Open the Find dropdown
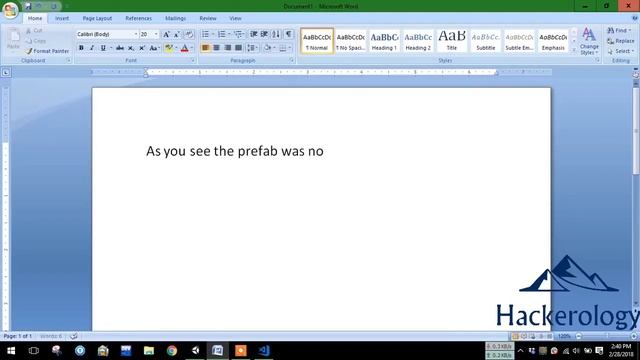640x360 pixels. (619, 31)
